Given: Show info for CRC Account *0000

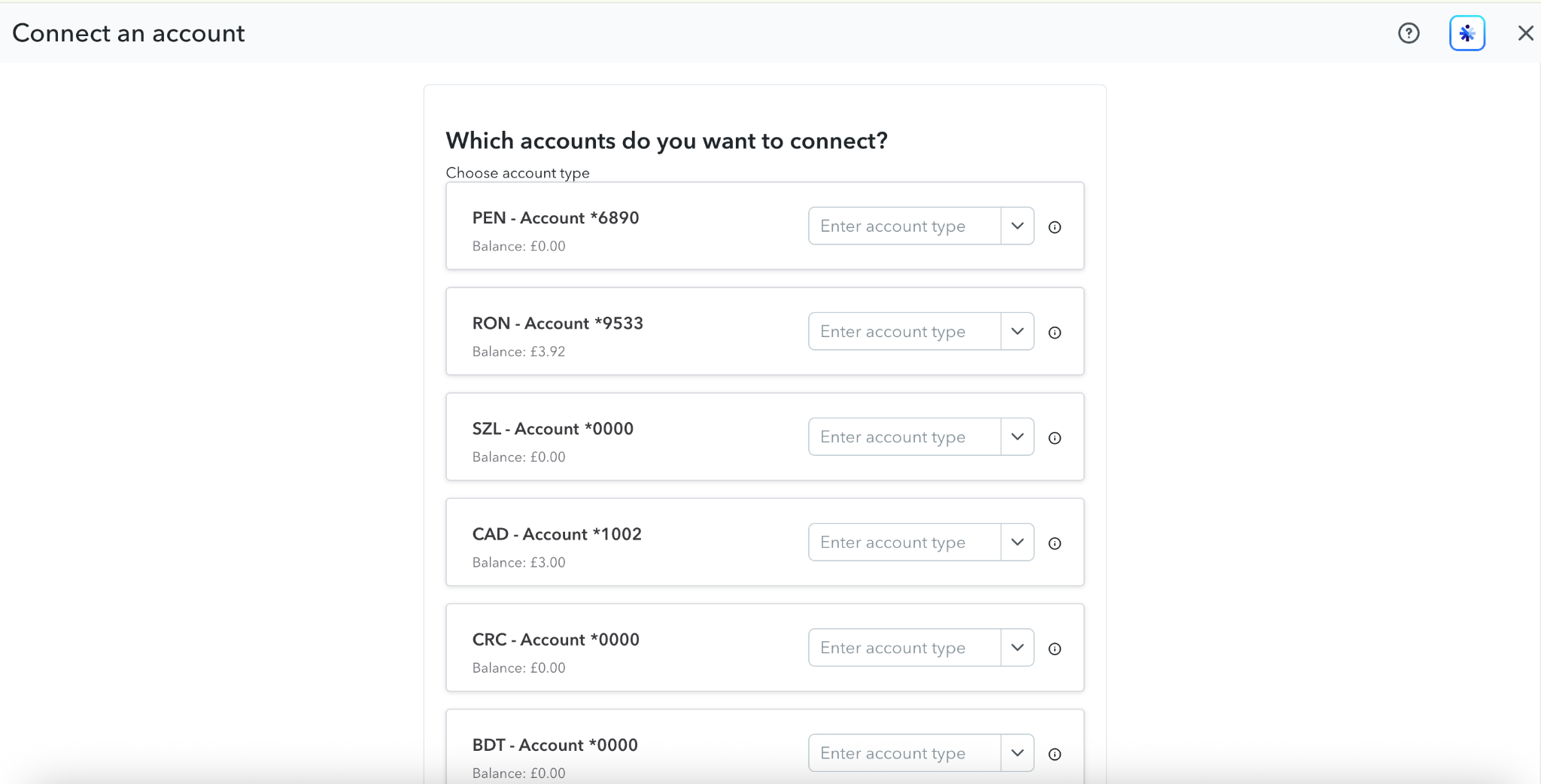Looking at the screenshot, I should 1055,649.
